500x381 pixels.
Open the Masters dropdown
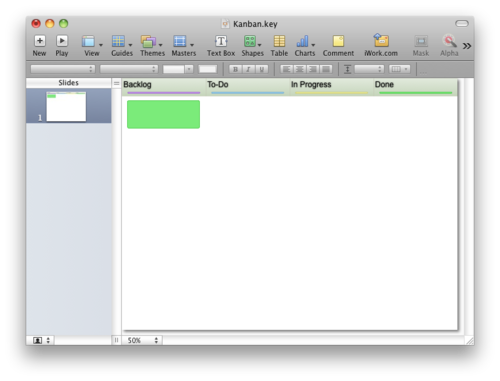coord(183,45)
